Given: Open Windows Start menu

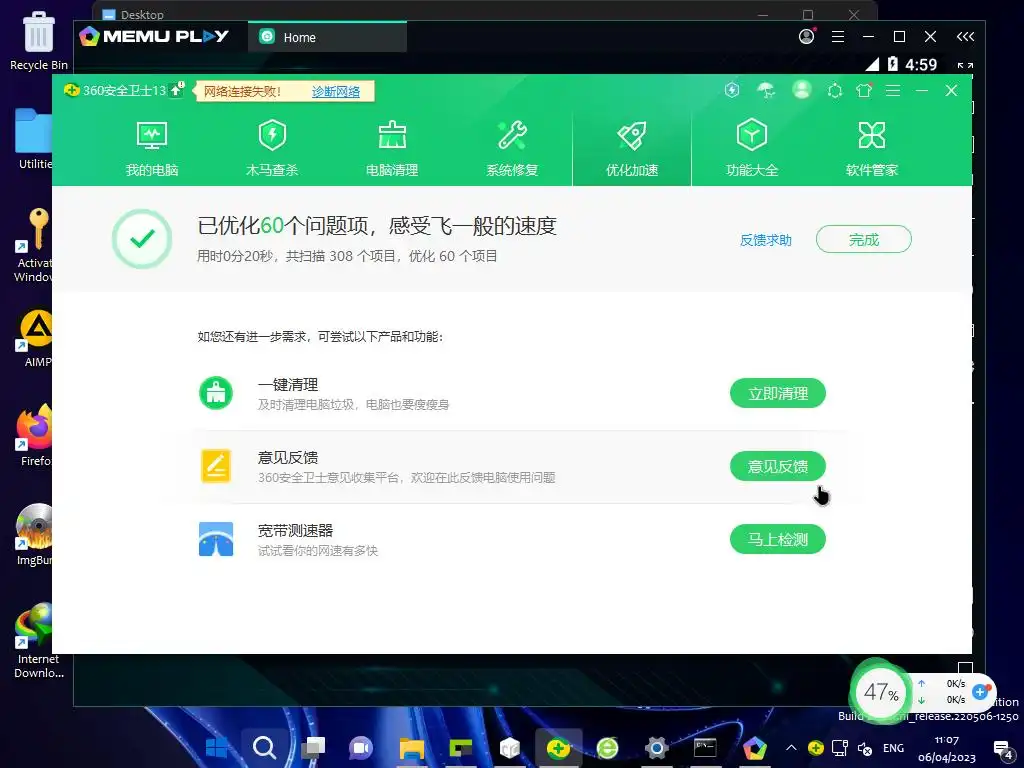Looking at the screenshot, I should pos(216,747).
